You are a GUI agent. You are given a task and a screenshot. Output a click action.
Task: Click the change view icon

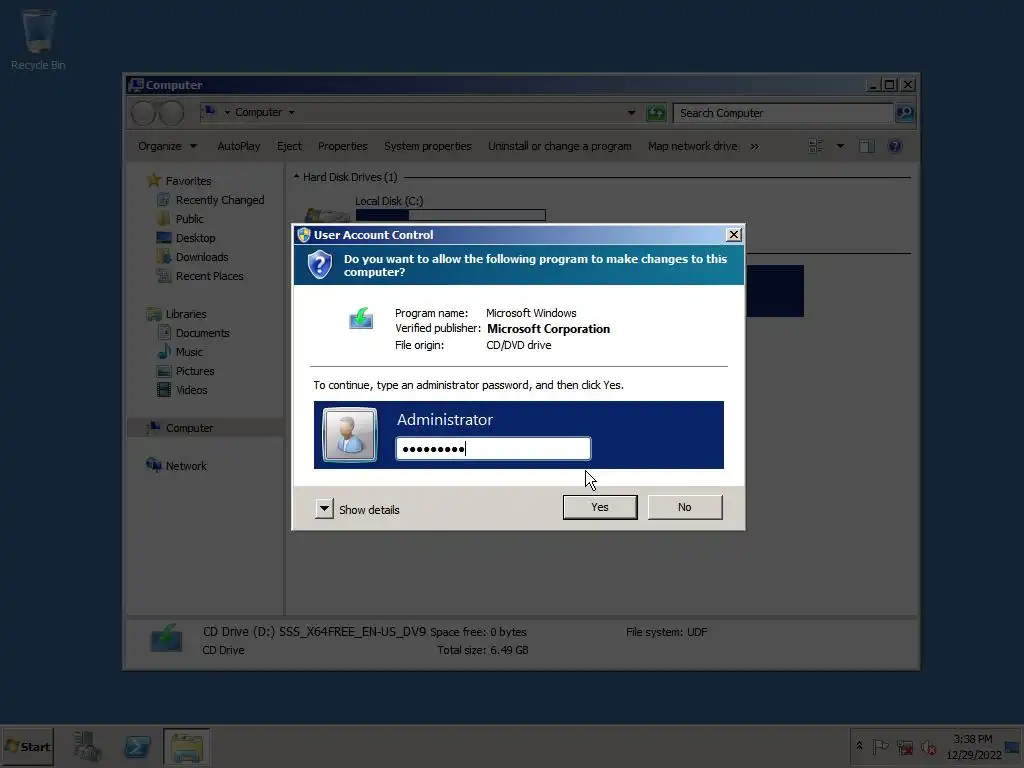816,146
